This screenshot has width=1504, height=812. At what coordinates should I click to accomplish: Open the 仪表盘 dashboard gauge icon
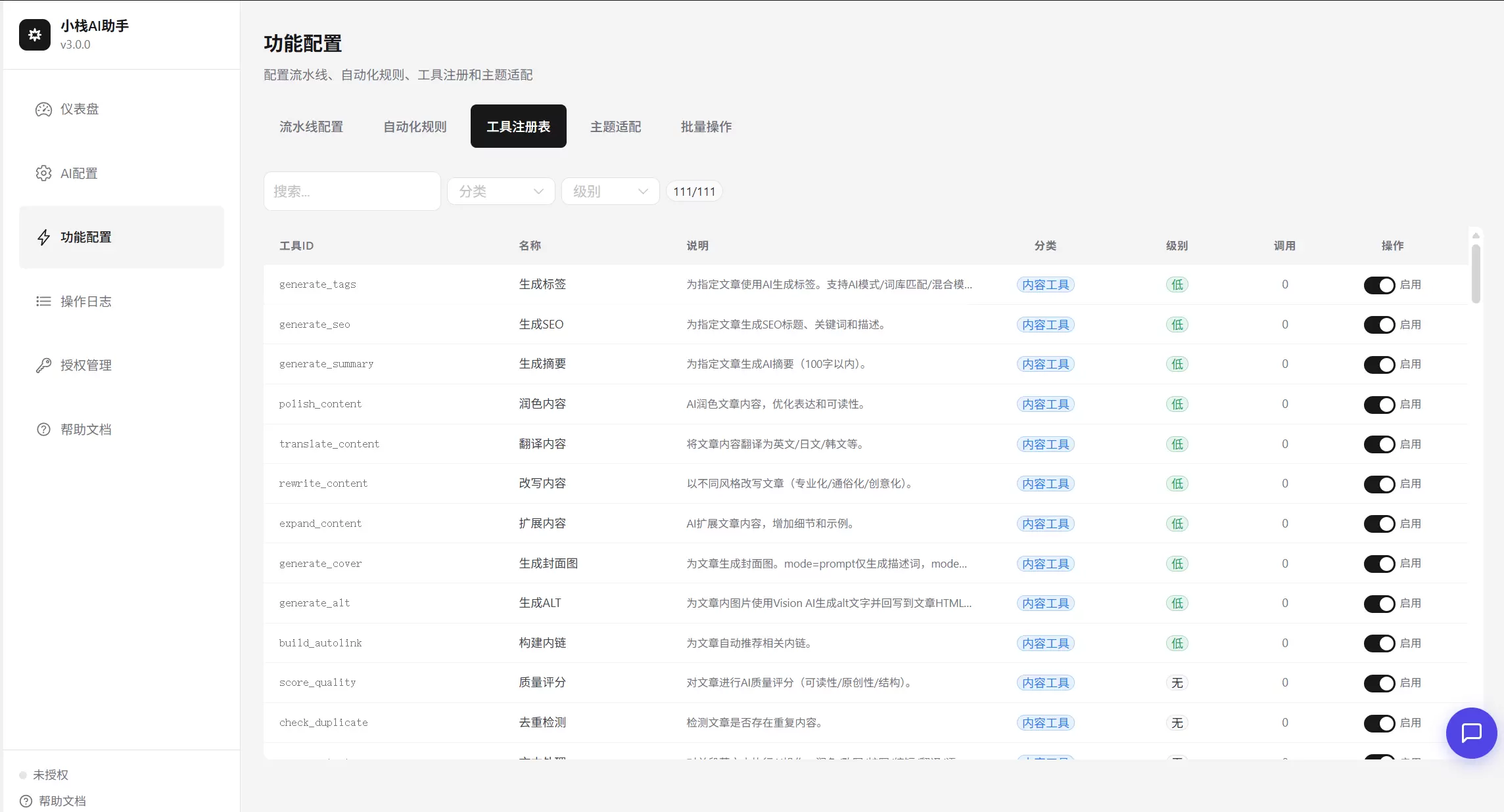43,109
